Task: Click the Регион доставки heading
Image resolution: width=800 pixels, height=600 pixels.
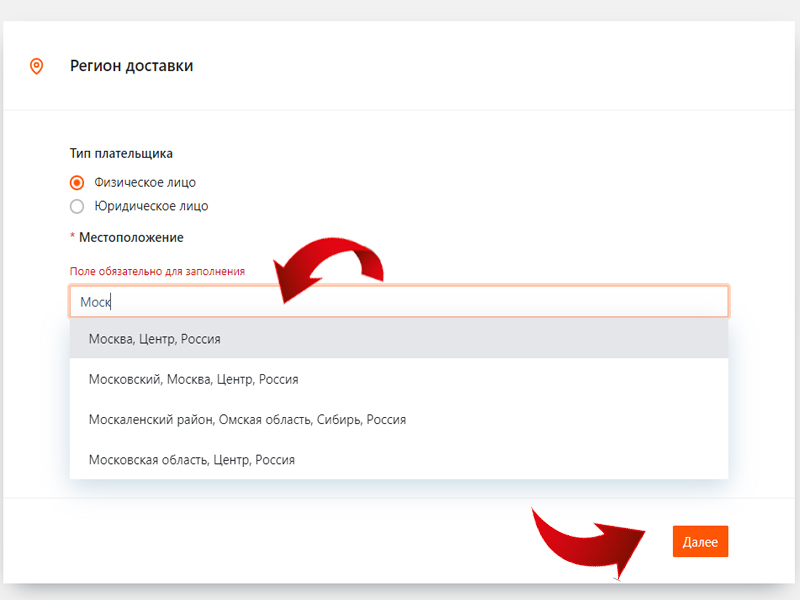Action: pyautogui.click(x=131, y=66)
